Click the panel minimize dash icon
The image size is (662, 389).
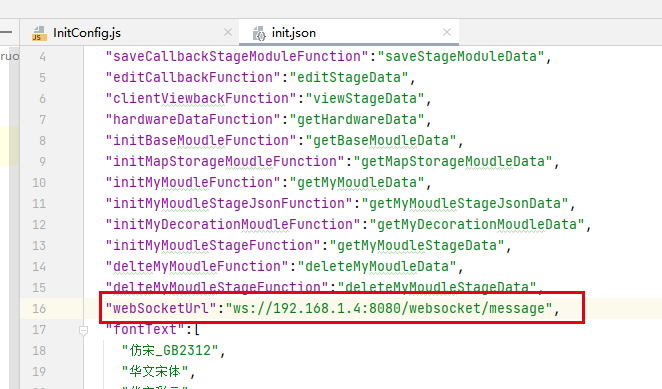(6, 32)
